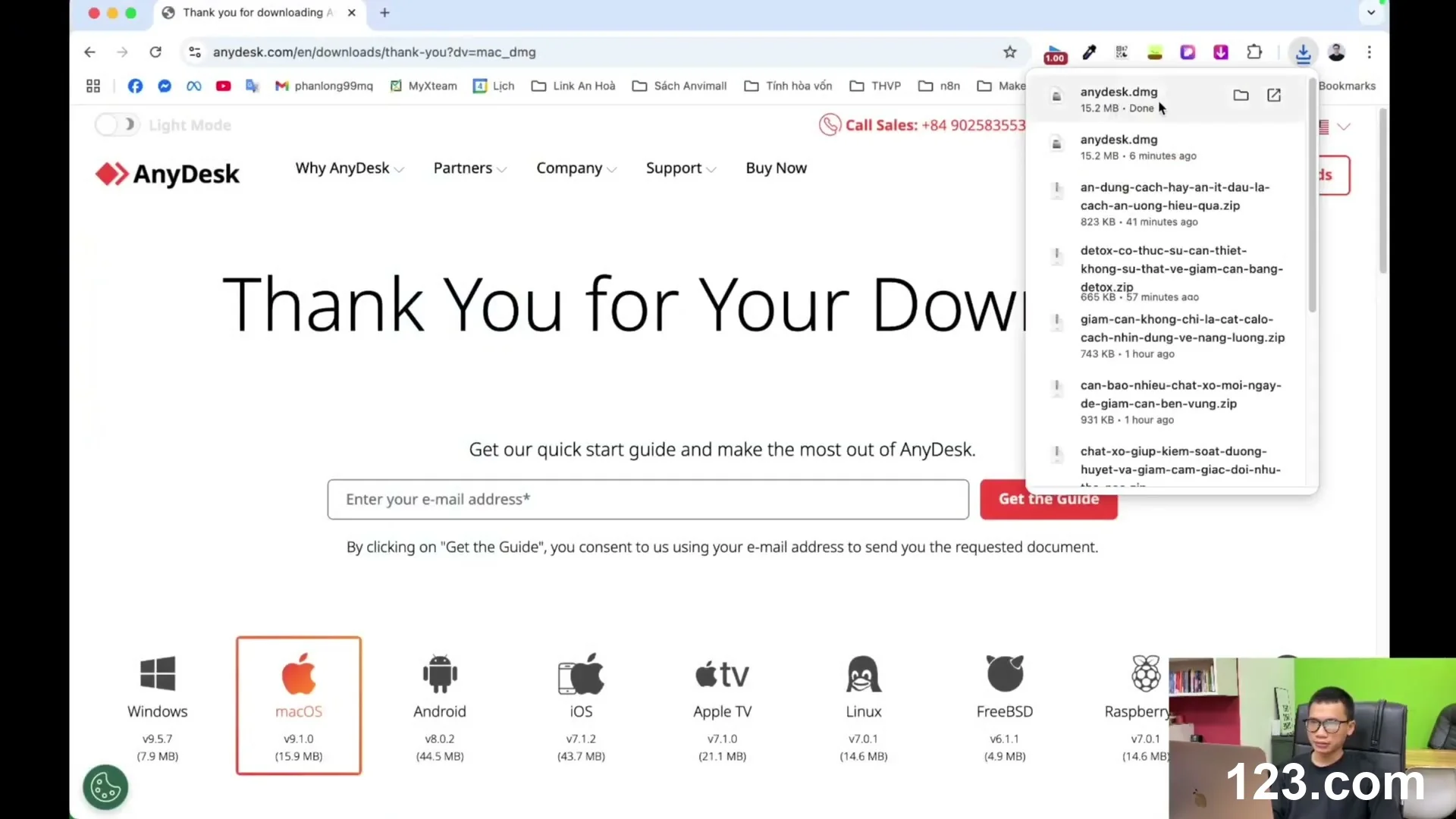Open the YouTube bookmark
Image resolution: width=1456 pixels, height=819 pixels.
click(x=223, y=86)
